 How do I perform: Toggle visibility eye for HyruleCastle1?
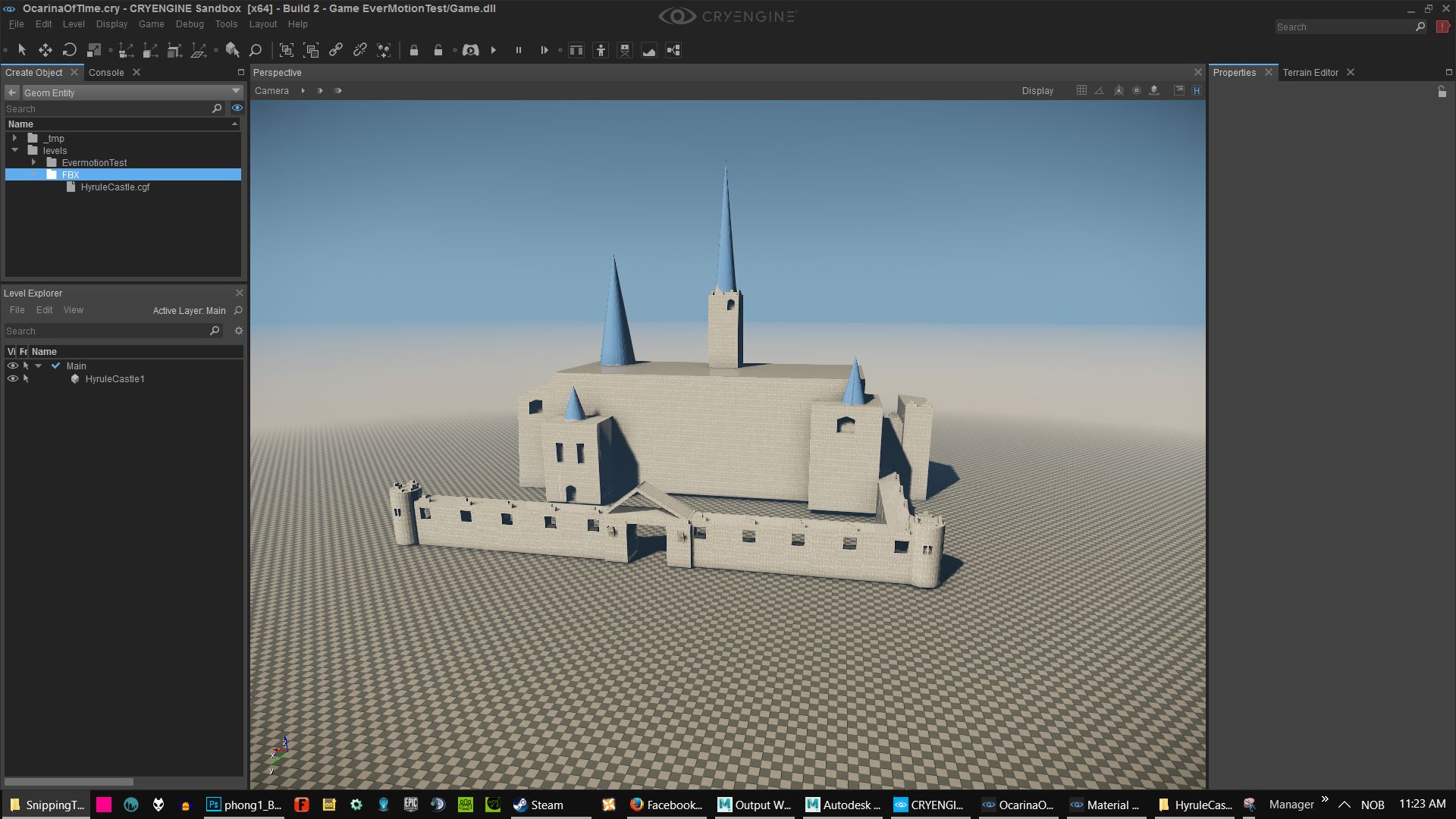[12, 378]
